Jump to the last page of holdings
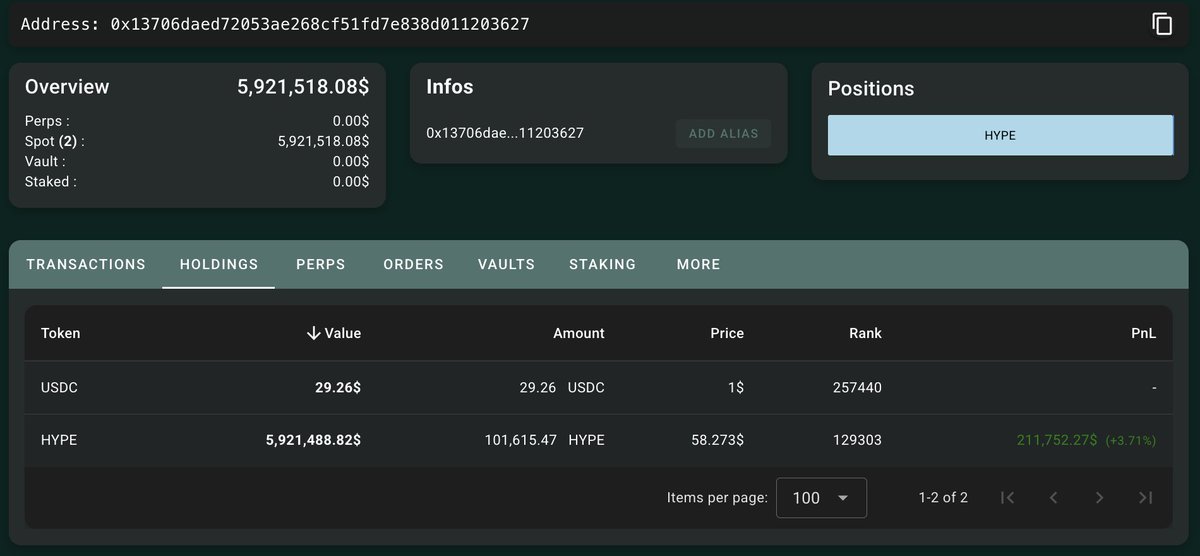The height and width of the screenshot is (556, 1200). pos(1146,498)
